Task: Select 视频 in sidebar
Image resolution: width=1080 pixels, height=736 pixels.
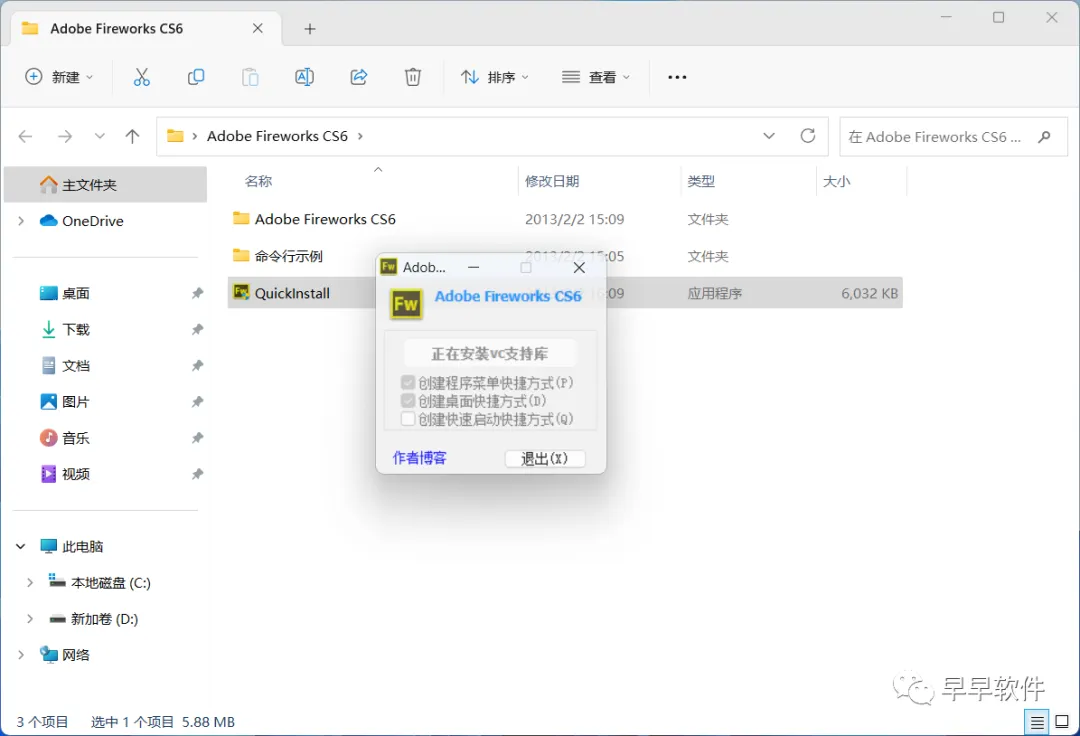Action: click(76, 474)
